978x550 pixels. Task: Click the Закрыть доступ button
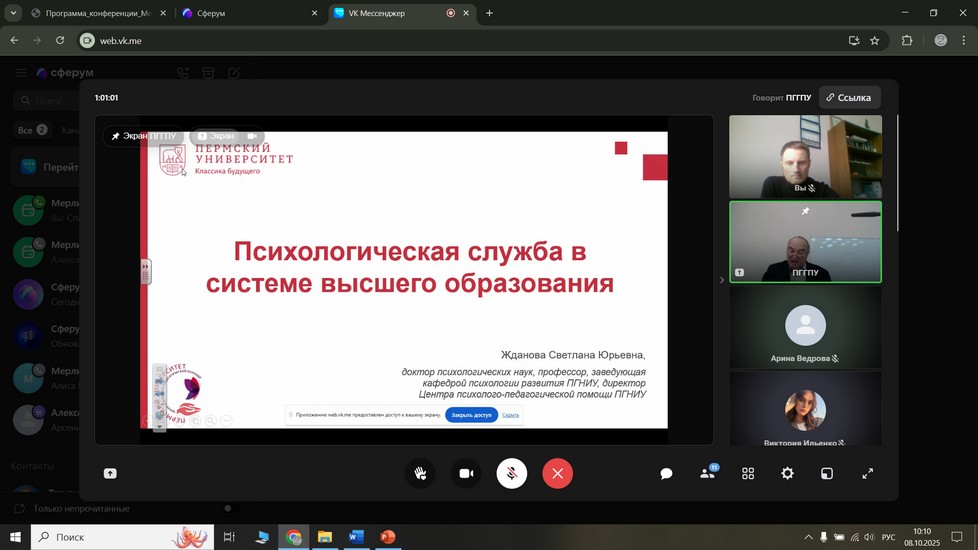(x=471, y=414)
